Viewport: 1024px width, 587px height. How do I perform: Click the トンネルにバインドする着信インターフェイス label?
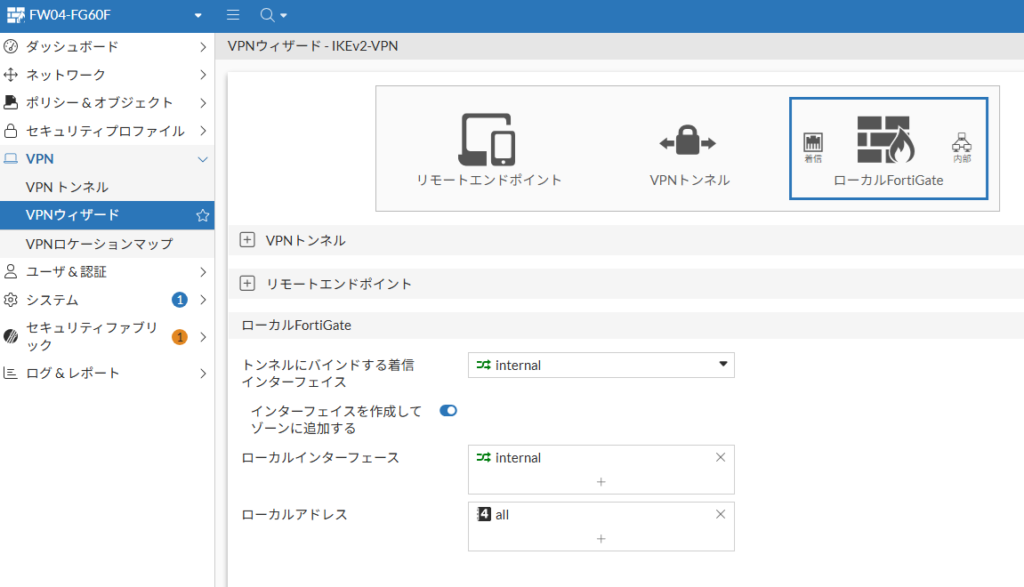click(328, 373)
